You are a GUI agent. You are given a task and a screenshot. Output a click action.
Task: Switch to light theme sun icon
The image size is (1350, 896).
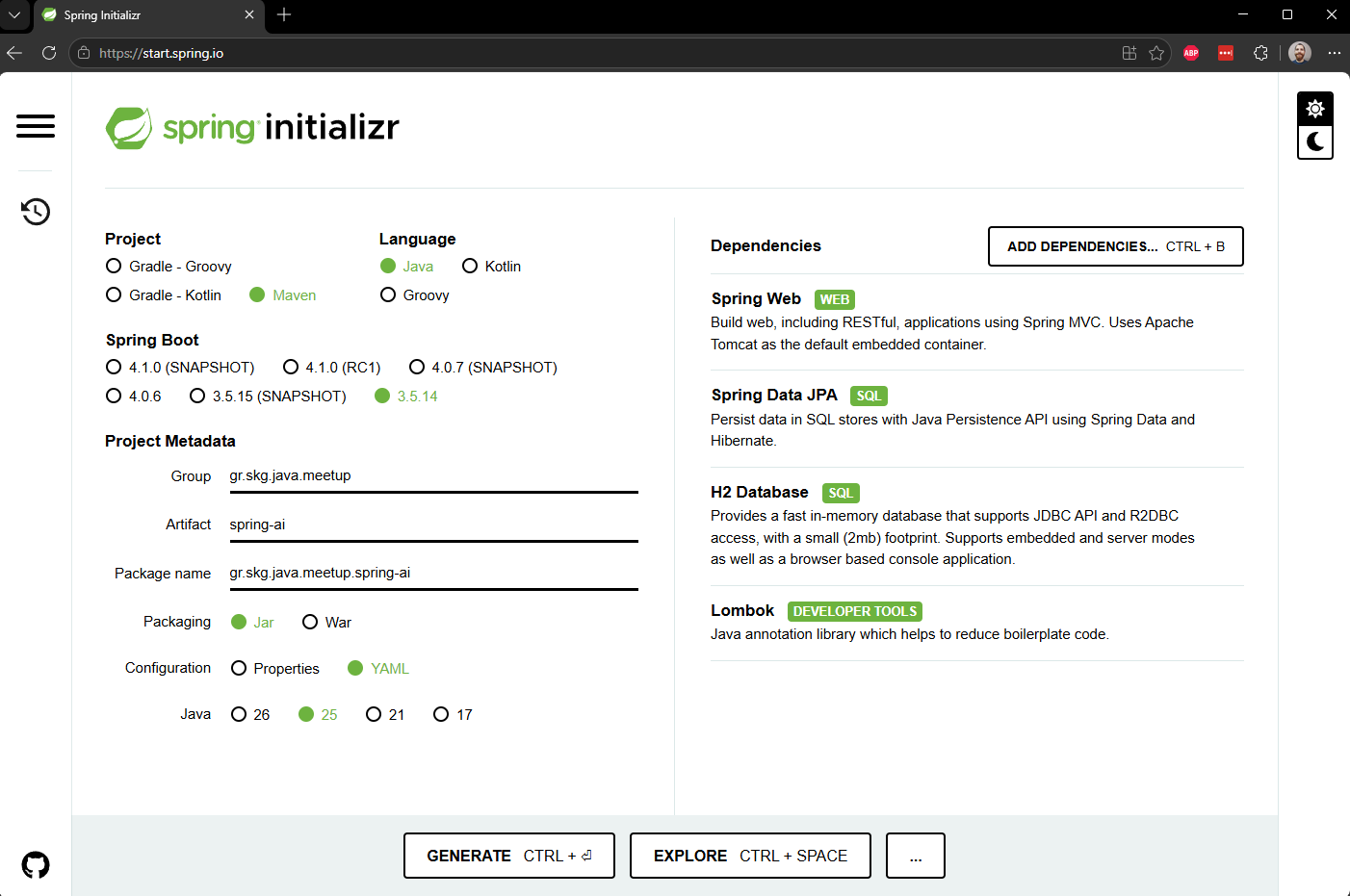pyautogui.click(x=1315, y=109)
